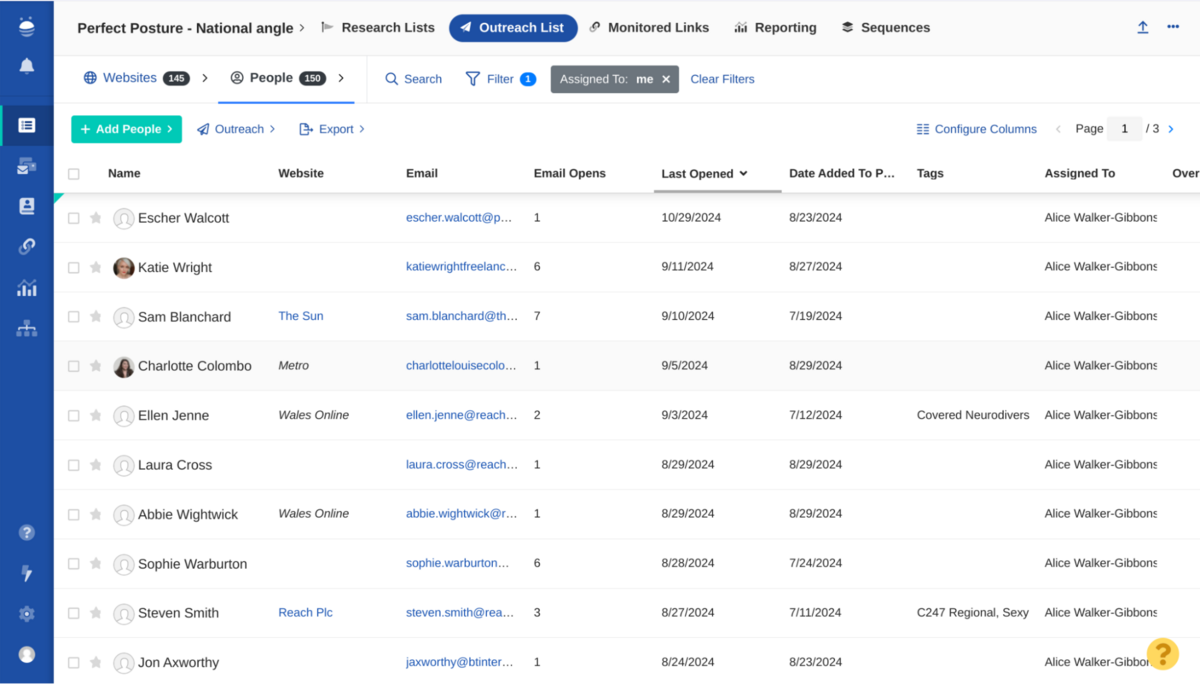Open the bar chart reporting sidebar icon
1200x684 pixels.
27,288
